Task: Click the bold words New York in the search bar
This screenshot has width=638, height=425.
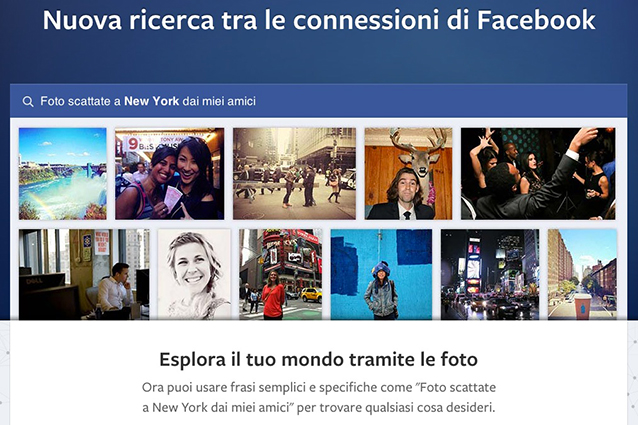Action: tap(151, 101)
